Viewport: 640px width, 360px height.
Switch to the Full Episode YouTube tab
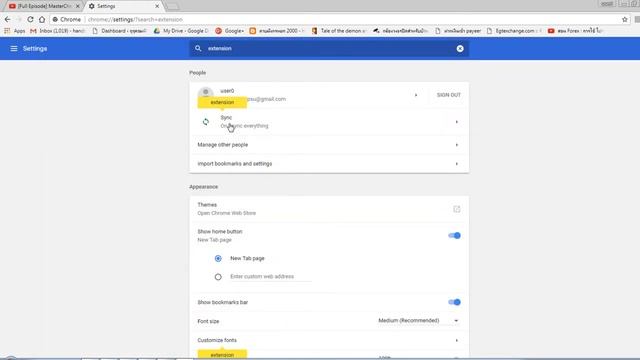pyautogui.click(x=44, y=6)
